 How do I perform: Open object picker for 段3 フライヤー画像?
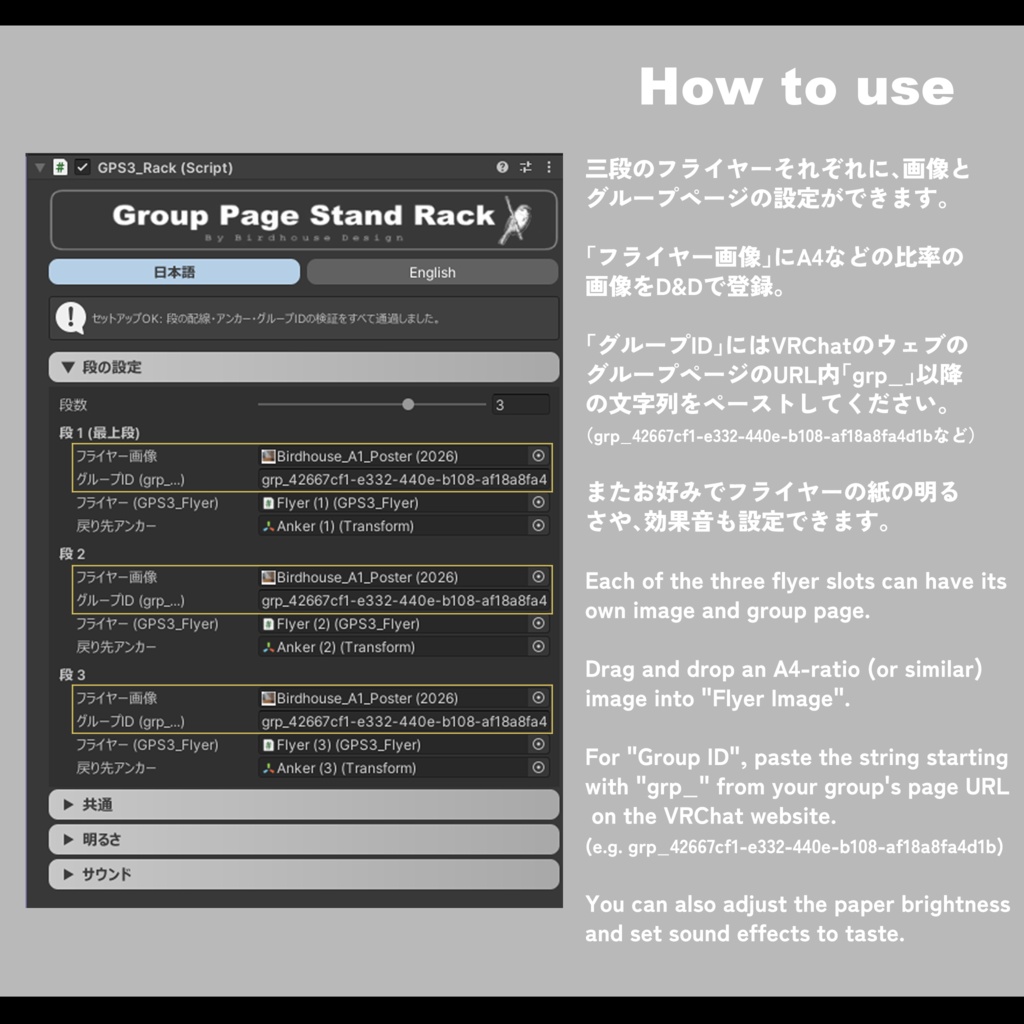538,697
